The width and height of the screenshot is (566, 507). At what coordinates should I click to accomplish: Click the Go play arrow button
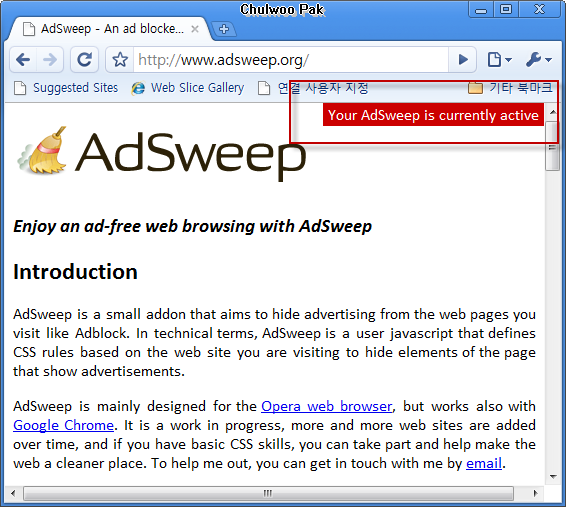[x=462, y=60]
